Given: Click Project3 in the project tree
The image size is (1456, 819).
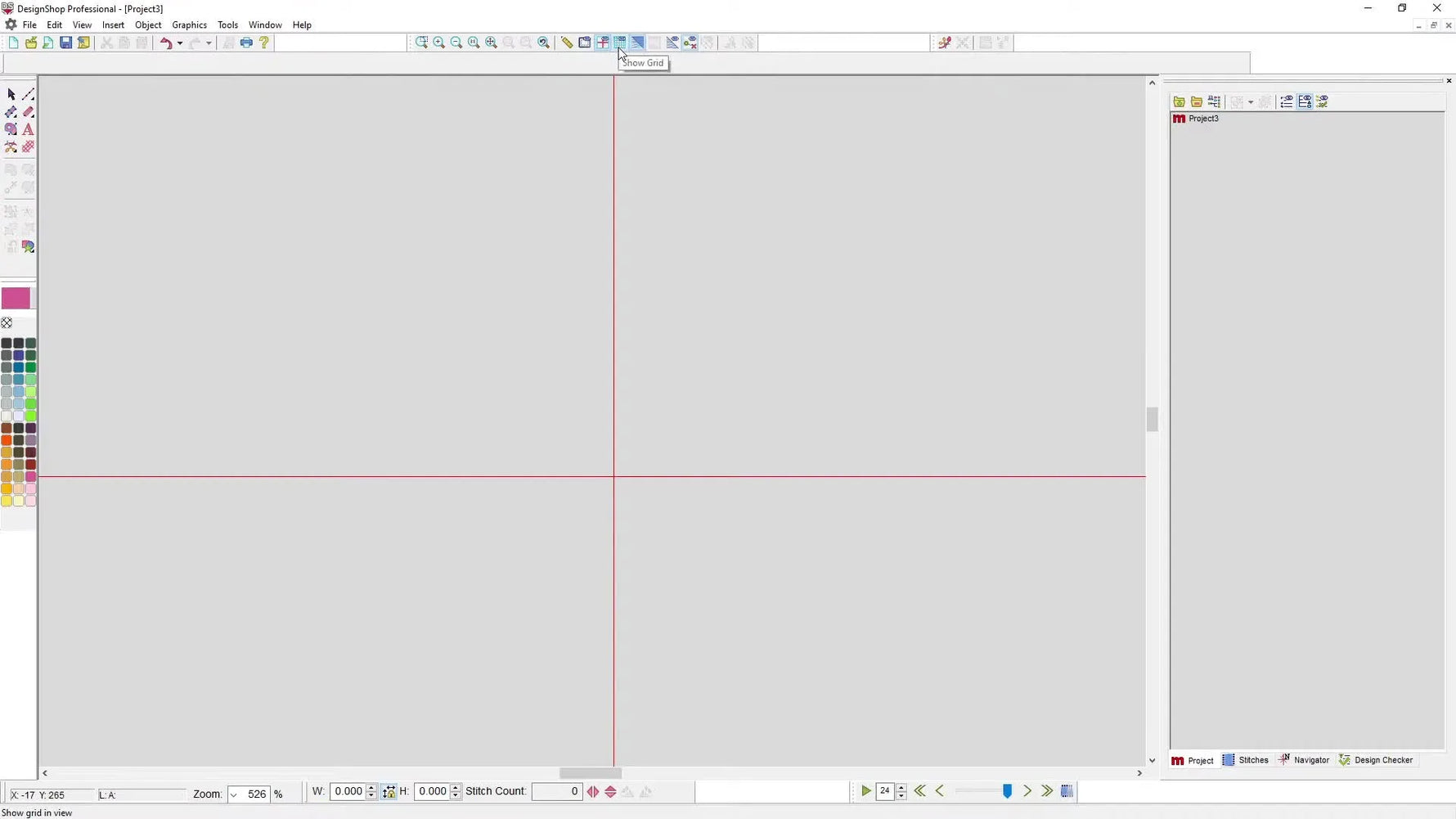Looking at the screenshot, I should [x=1202, y=119].
